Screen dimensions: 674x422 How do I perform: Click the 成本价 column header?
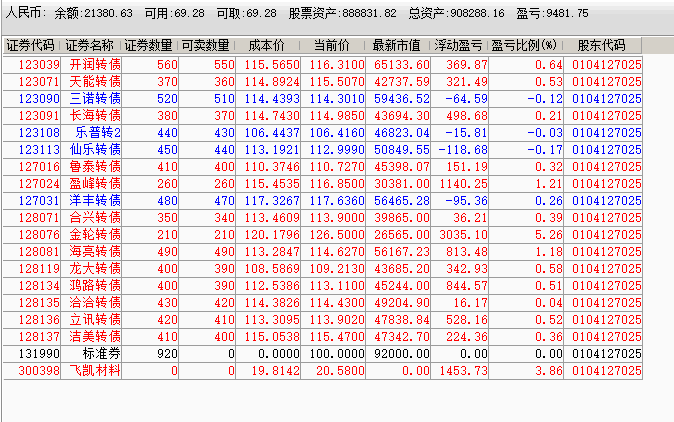tap(266, 46)
